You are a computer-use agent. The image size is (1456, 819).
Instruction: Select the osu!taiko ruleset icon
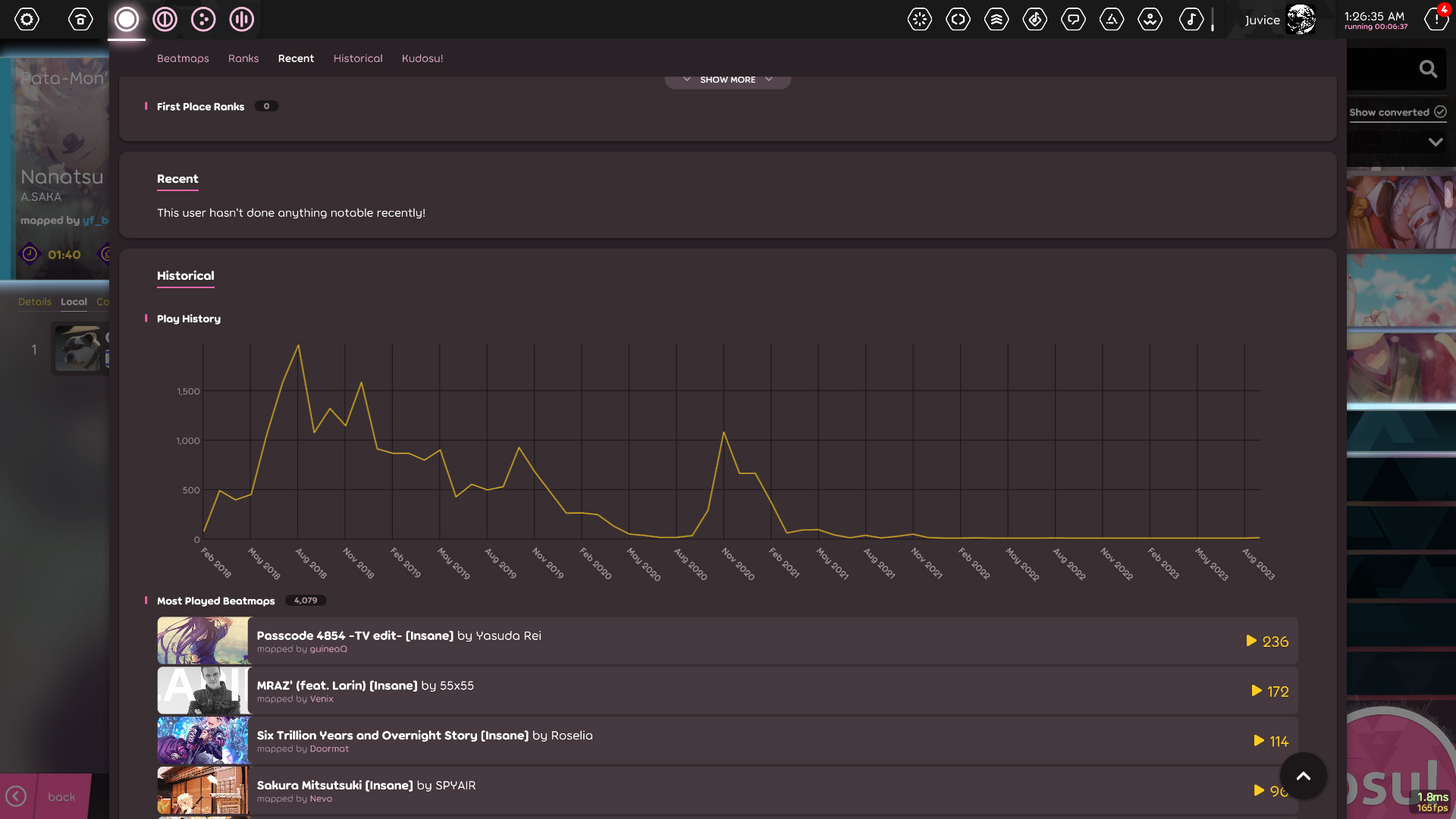point(165,19)
